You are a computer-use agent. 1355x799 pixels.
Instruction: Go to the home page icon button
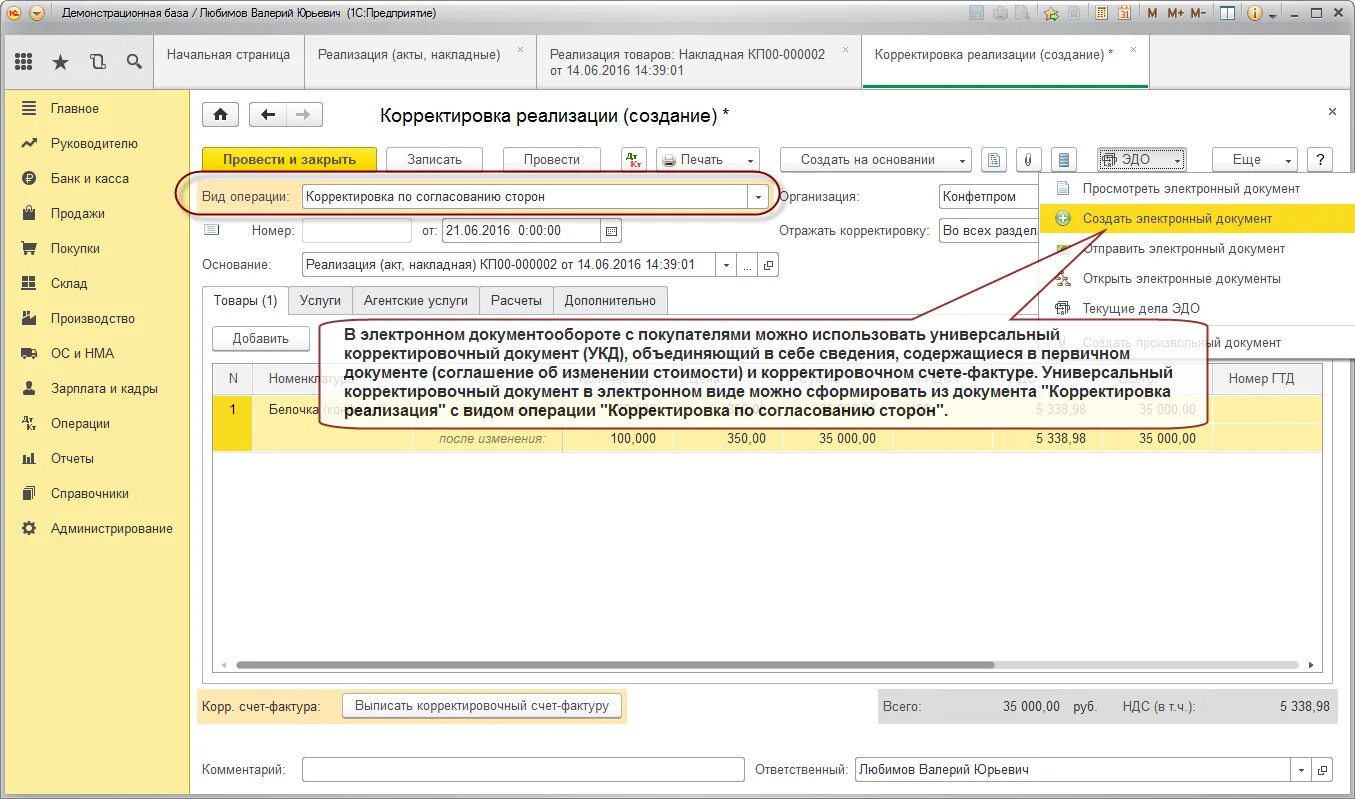pos(220,115)
